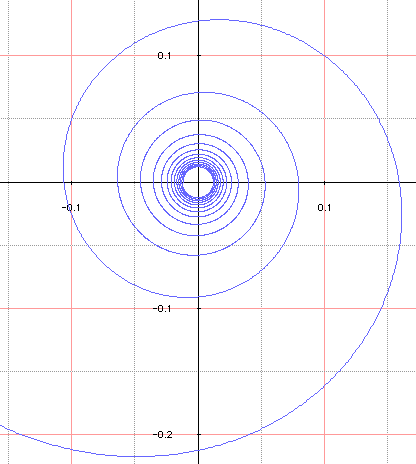
Task: Click the 0.1 label on the vertical axis
Action: tap(164, 56)
